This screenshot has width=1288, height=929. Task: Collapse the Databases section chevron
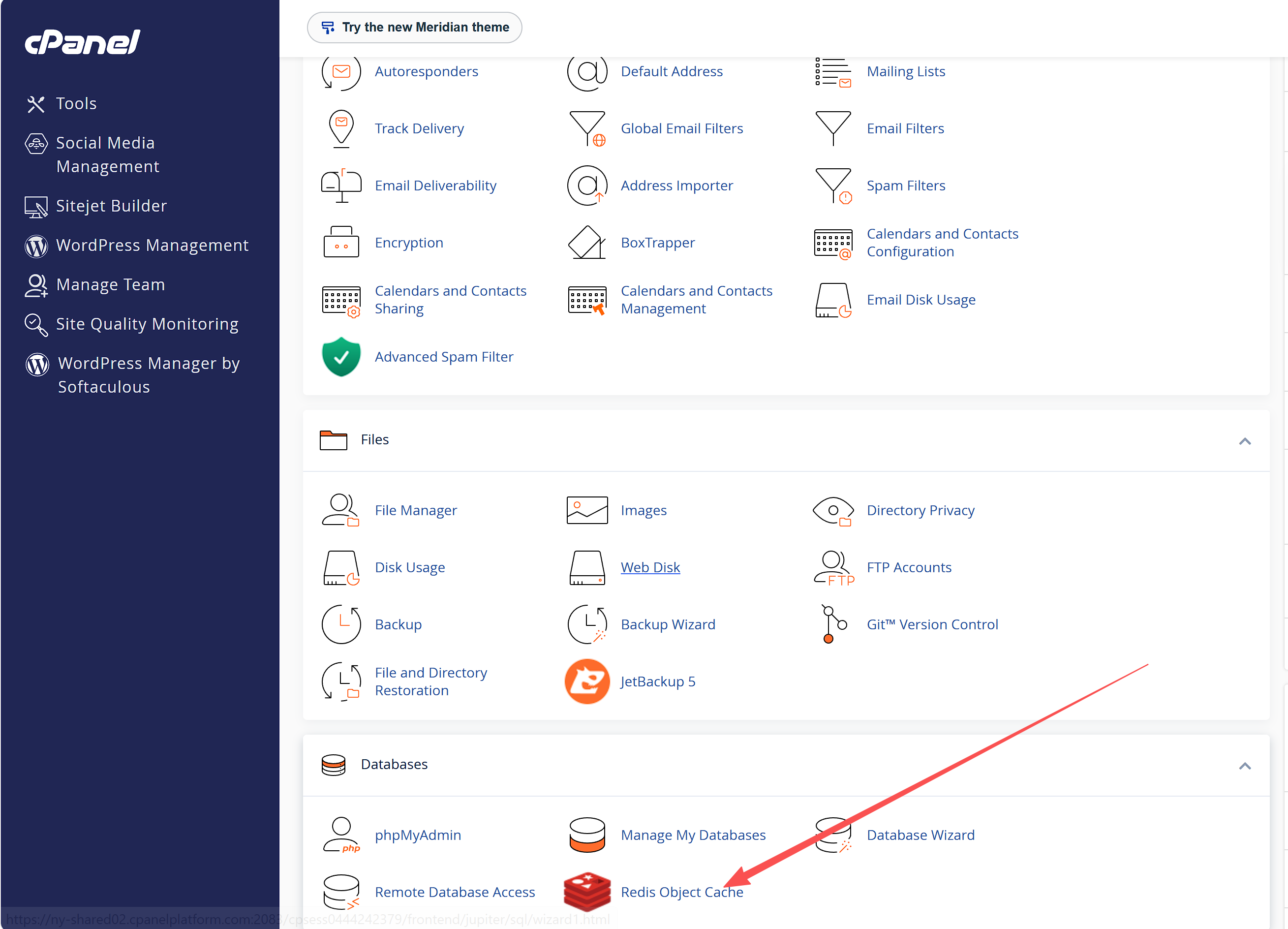click(1245, 766)
